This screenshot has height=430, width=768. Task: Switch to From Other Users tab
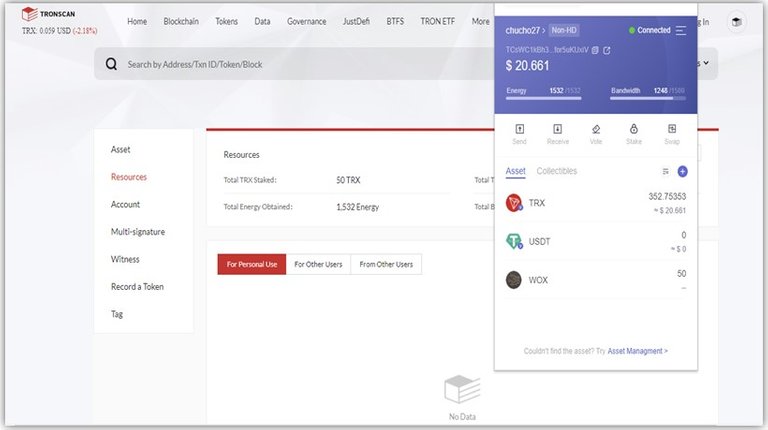[386, 264]
